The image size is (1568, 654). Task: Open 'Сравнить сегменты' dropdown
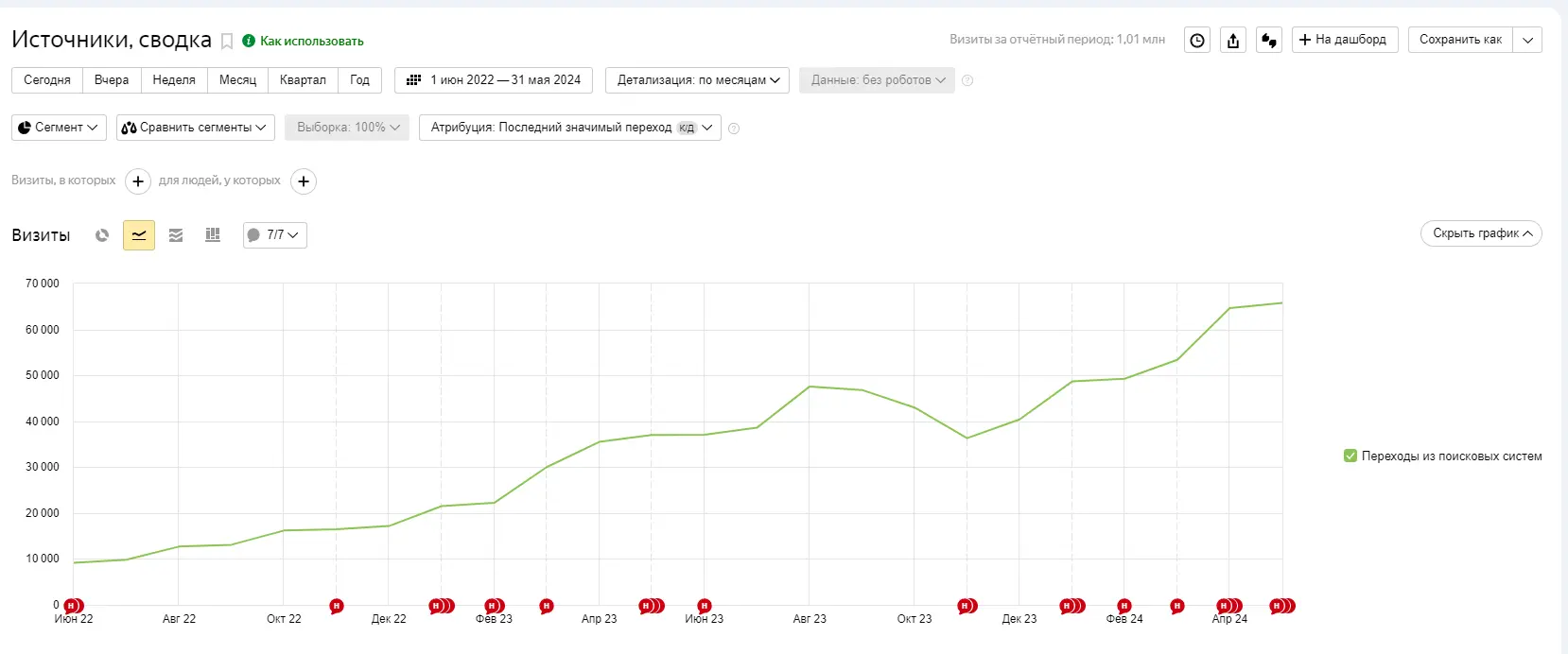pyautogui.click(x=195, y=128)
